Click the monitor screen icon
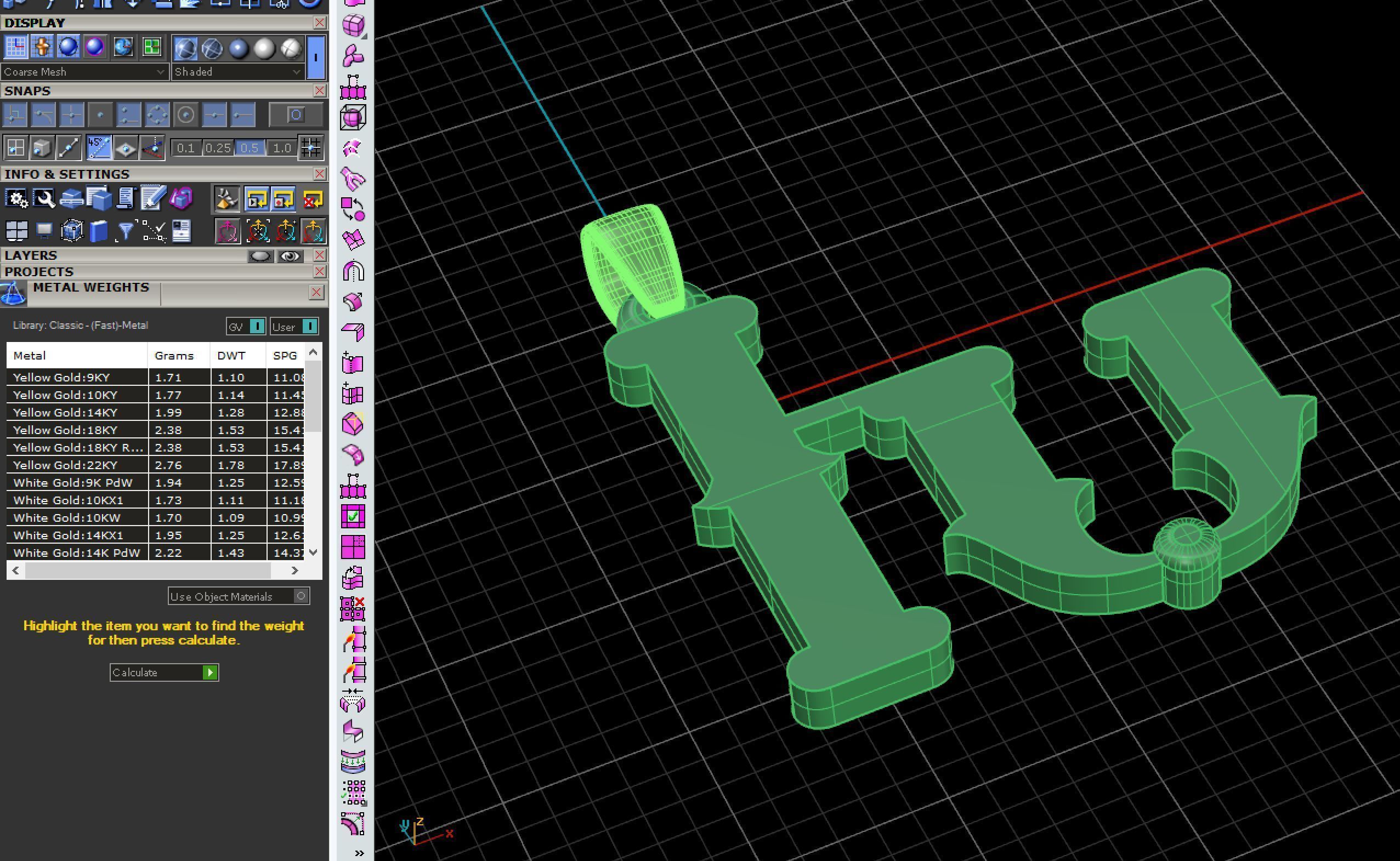 tap(44, 231)
